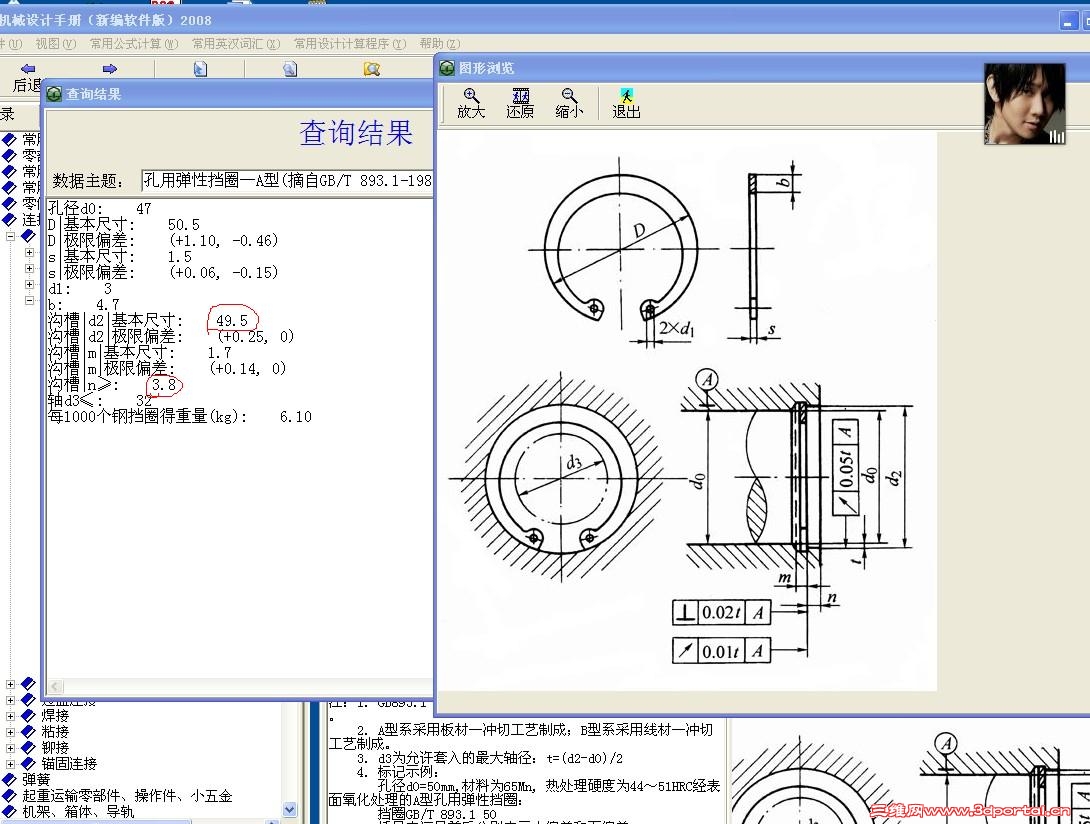The image size is (1090, 824).
Task: Click the 还原 restore view icon
Action: coord(520,95)
